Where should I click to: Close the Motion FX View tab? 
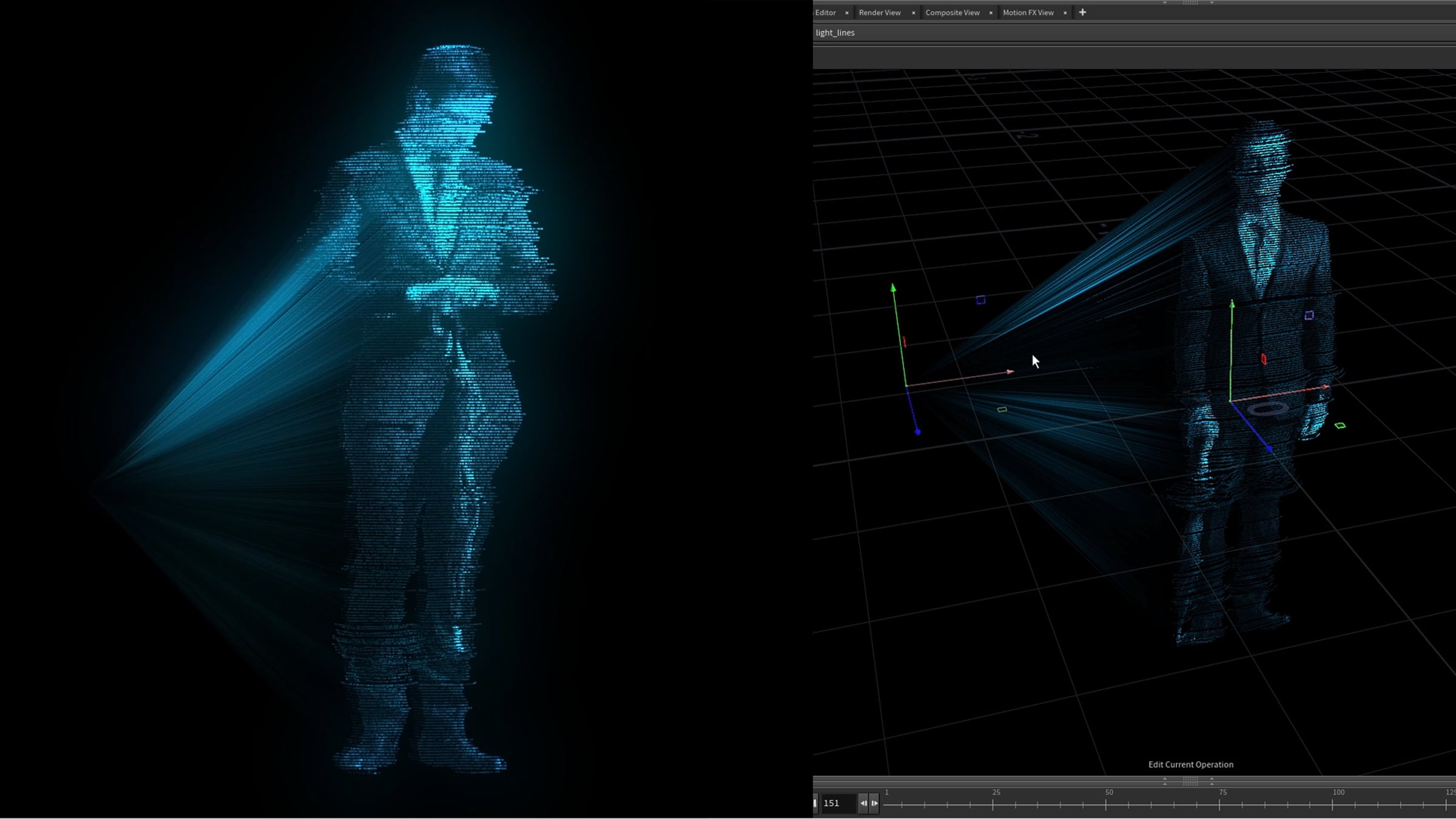click(1065, 13)
